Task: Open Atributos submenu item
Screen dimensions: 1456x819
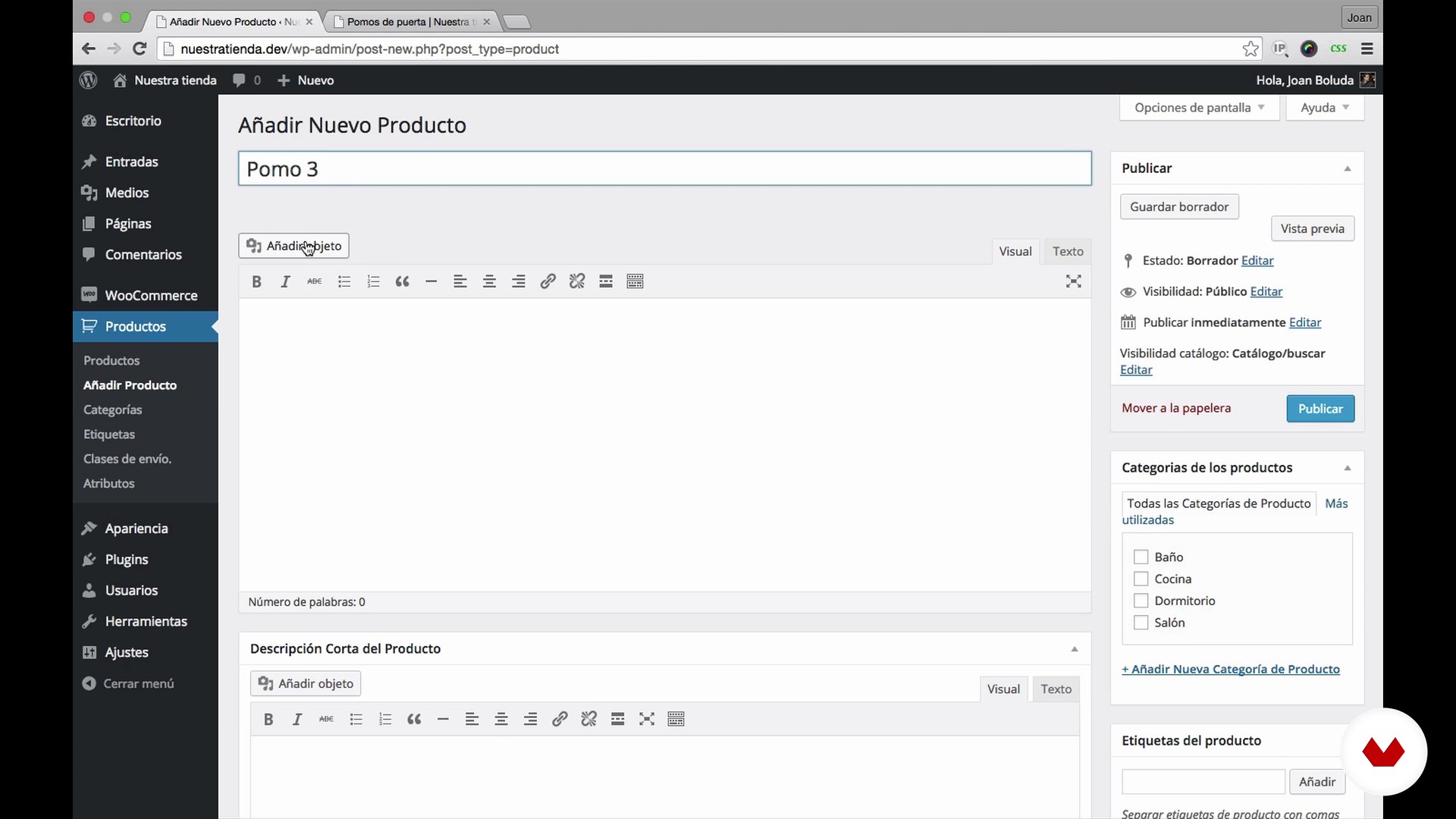Action: 108,483
